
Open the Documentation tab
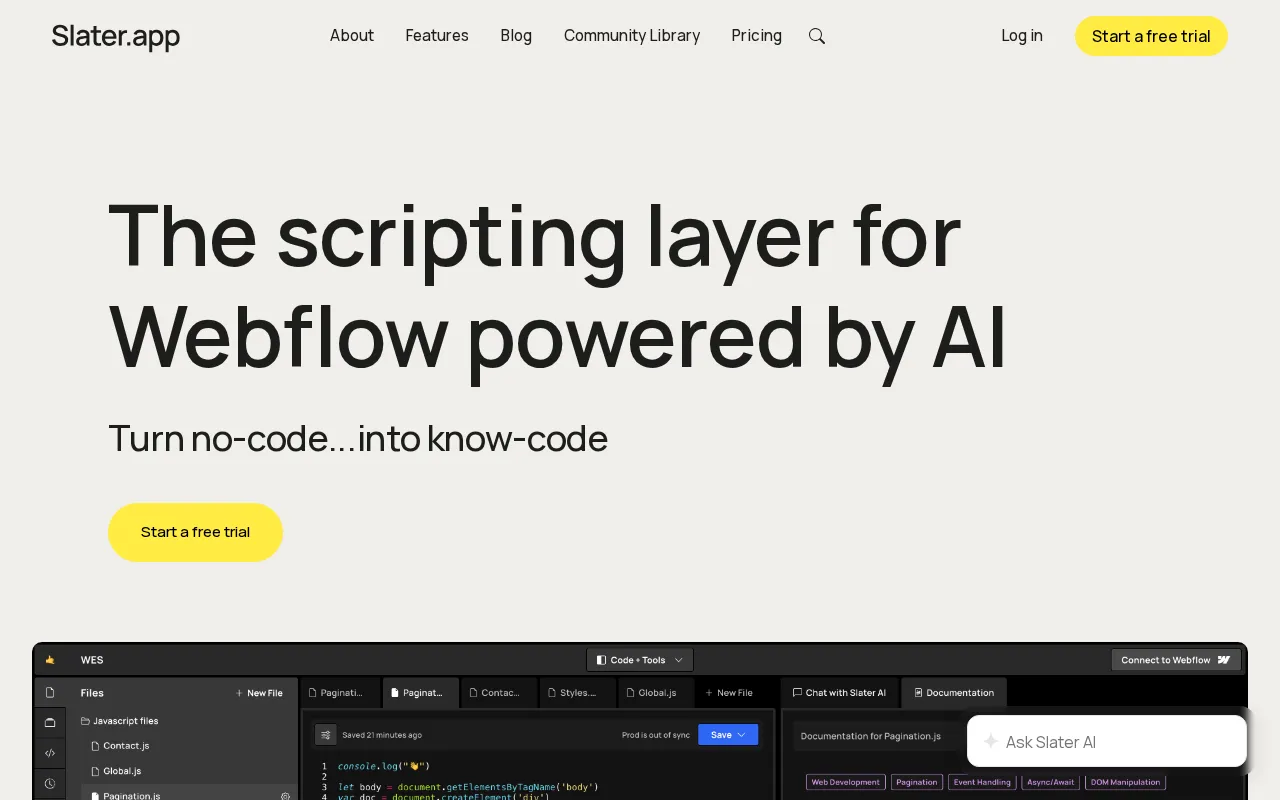(954, 693)
